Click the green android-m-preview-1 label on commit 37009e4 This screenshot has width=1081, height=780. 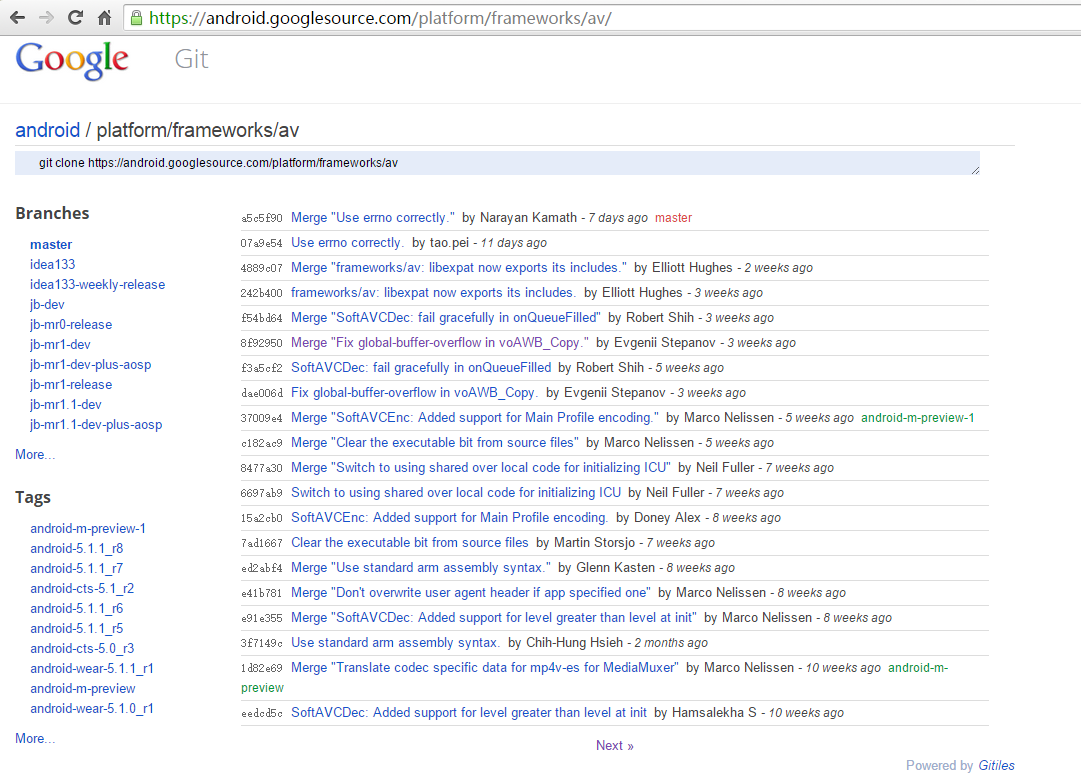pos(918,418)
